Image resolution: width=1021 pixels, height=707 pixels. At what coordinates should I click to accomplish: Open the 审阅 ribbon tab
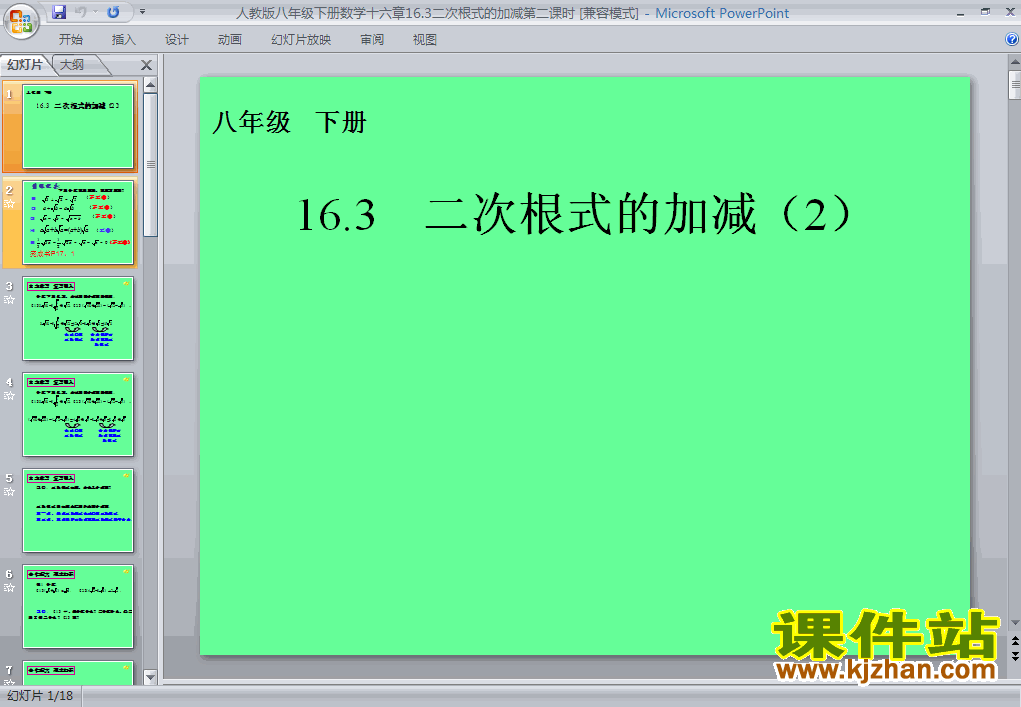(372, 40)
